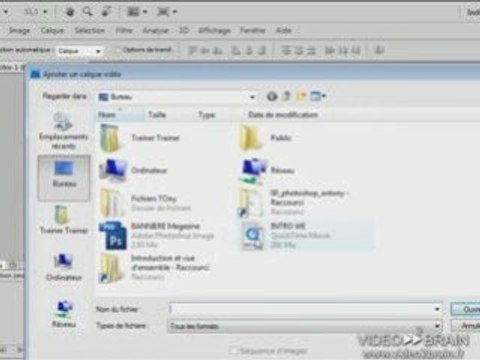Select Bureau in the places sidebar
The width and height of the screenshot is (480, 360).
(x=64, y=177)
